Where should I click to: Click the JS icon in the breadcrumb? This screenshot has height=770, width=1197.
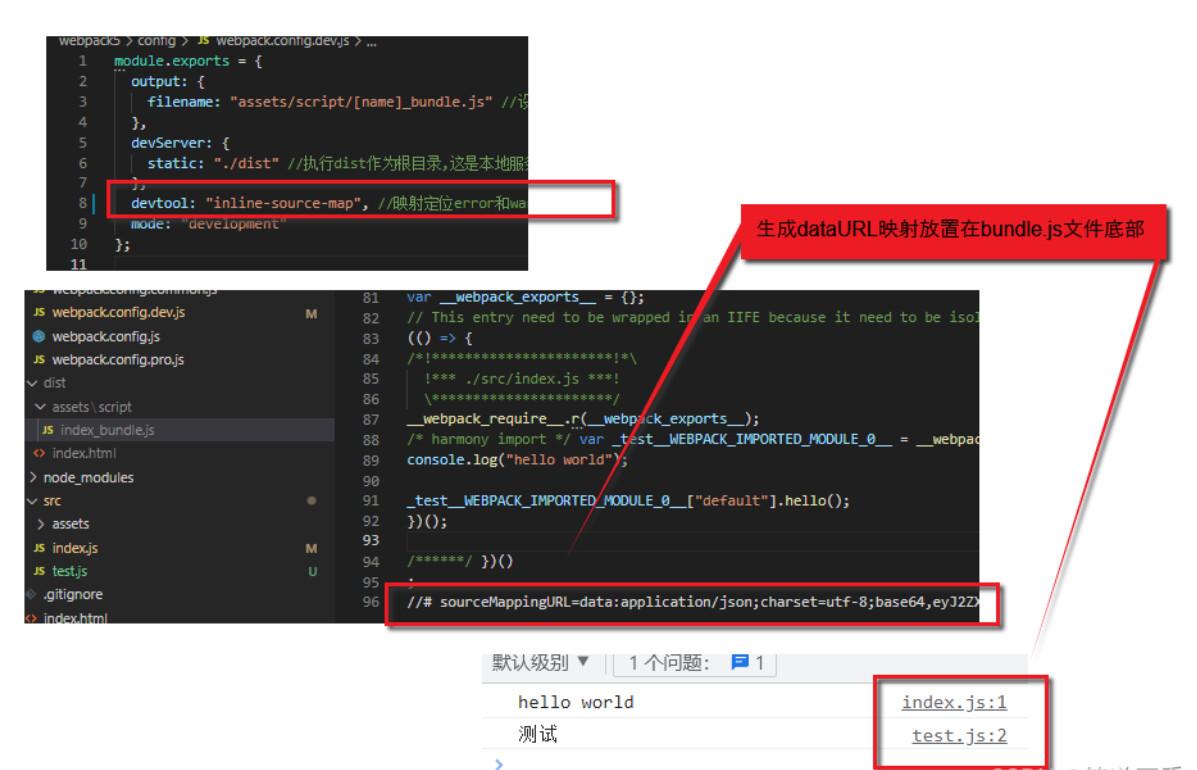203,41
